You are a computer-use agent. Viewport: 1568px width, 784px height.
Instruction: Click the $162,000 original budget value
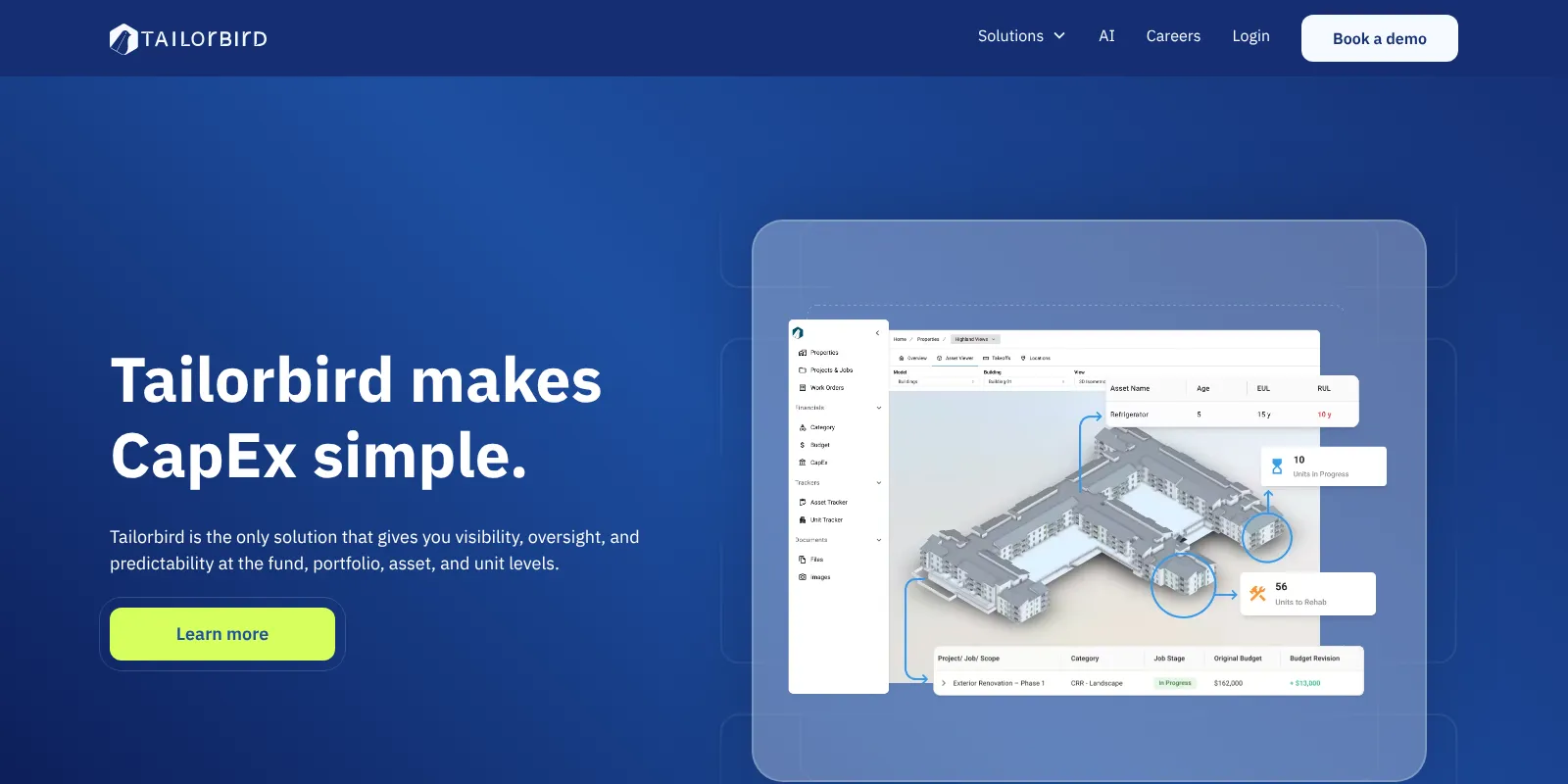coord(1228,683)
